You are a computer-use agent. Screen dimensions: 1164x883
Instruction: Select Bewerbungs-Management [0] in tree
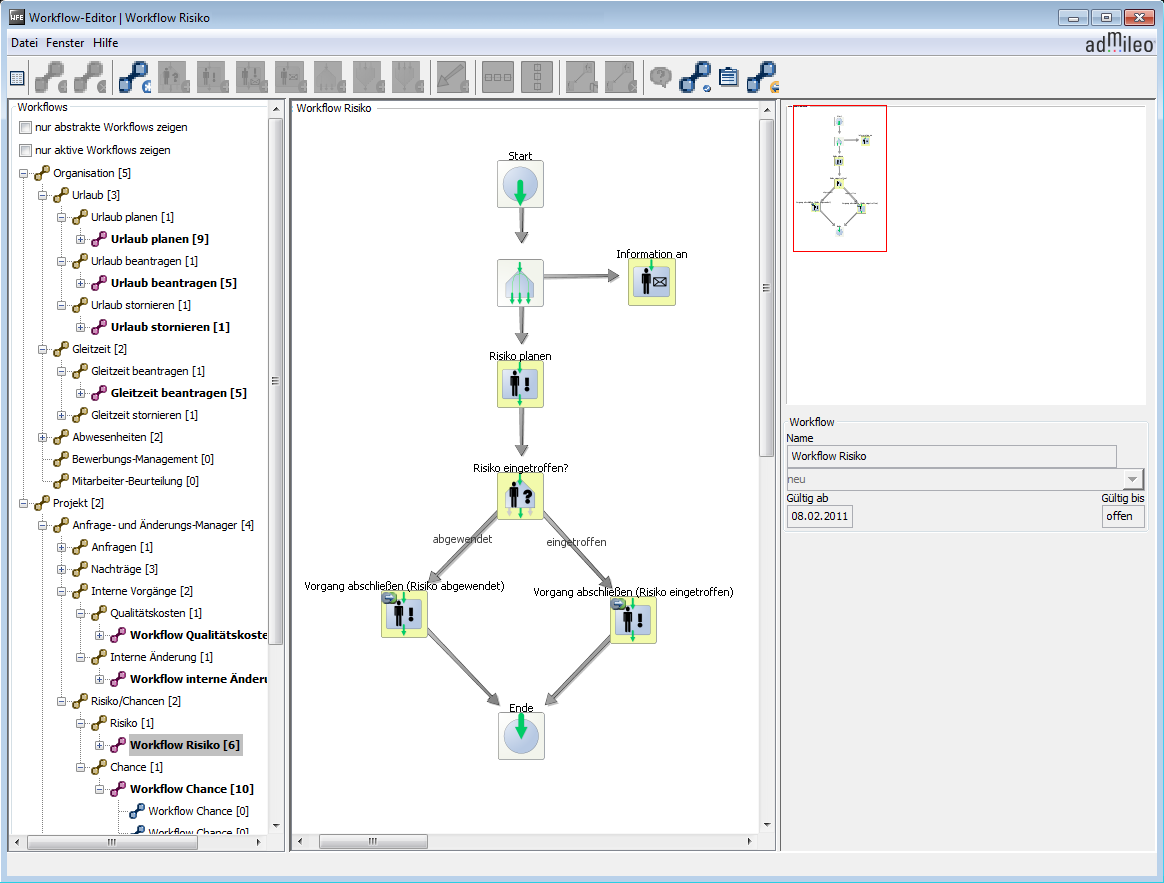coord(143,459)
